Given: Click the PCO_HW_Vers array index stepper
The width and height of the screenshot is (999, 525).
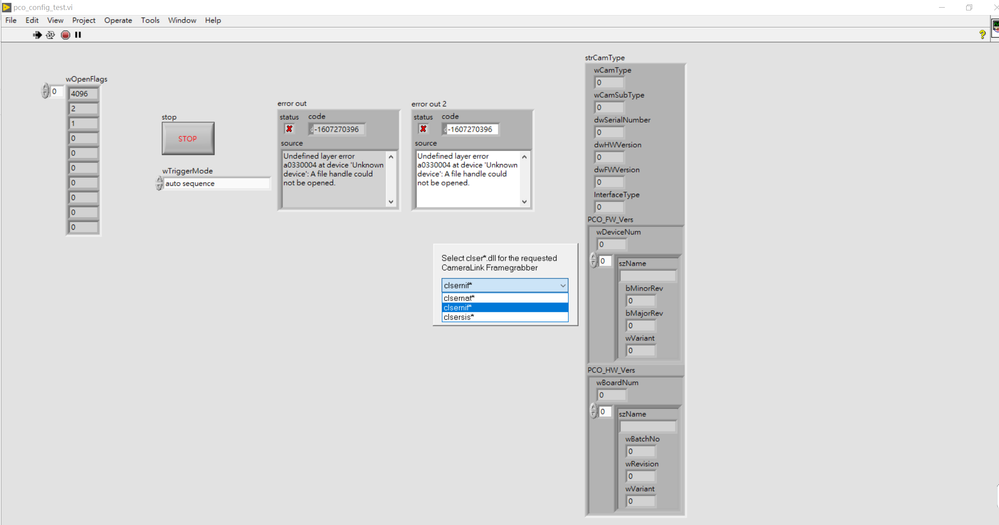Looking at the screenshot, I should pyautogui.click(x=593, y=412).
